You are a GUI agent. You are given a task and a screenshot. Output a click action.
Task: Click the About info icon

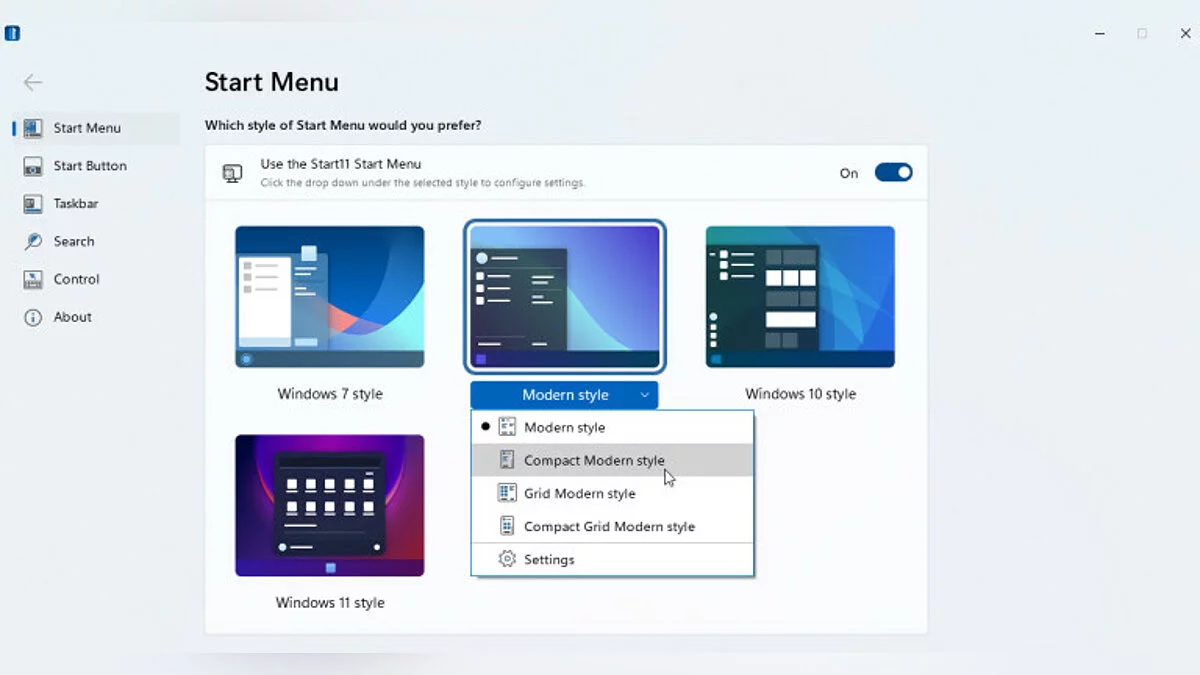tap(33, 317)
